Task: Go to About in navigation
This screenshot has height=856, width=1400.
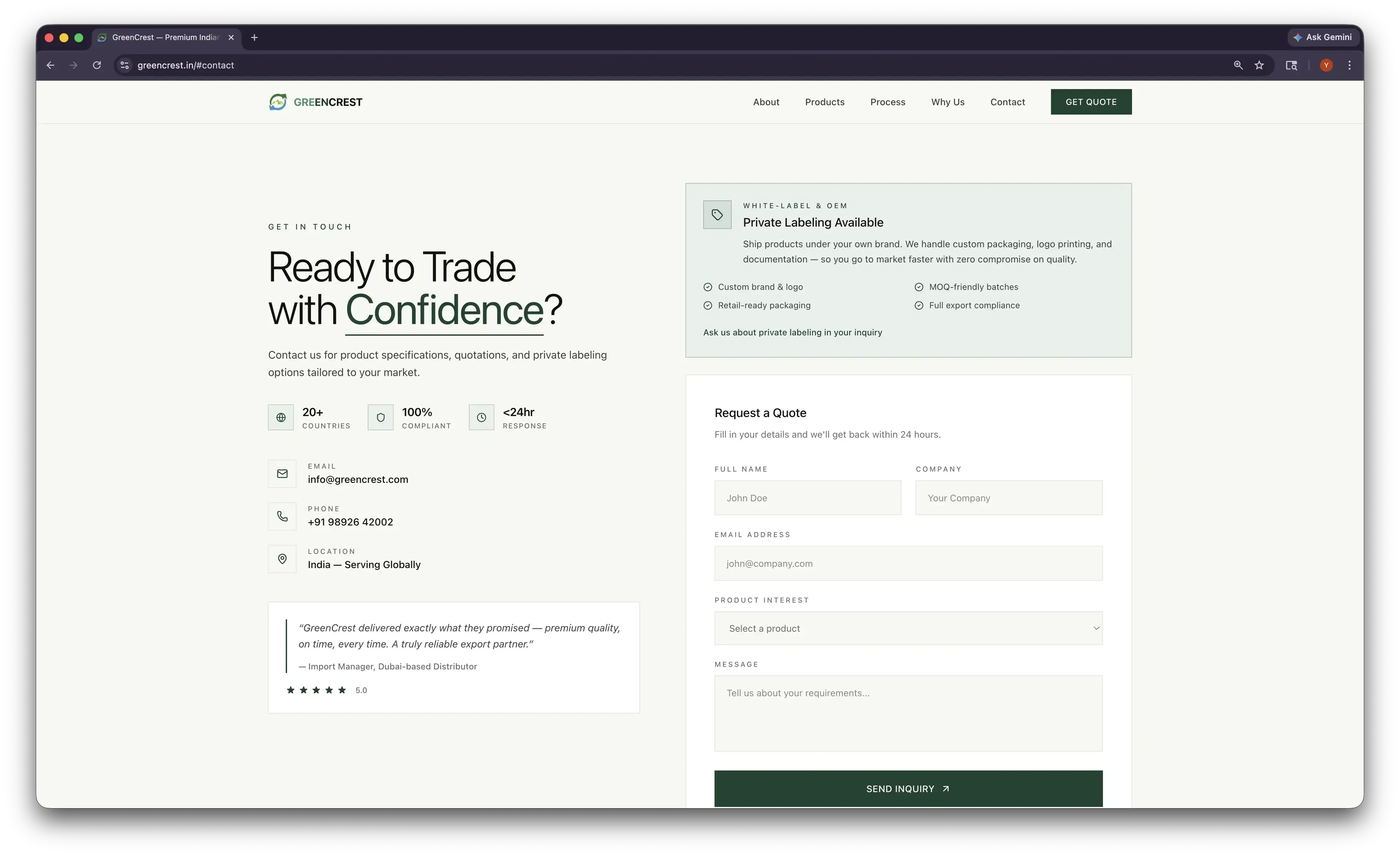Action: pos(766,102)
